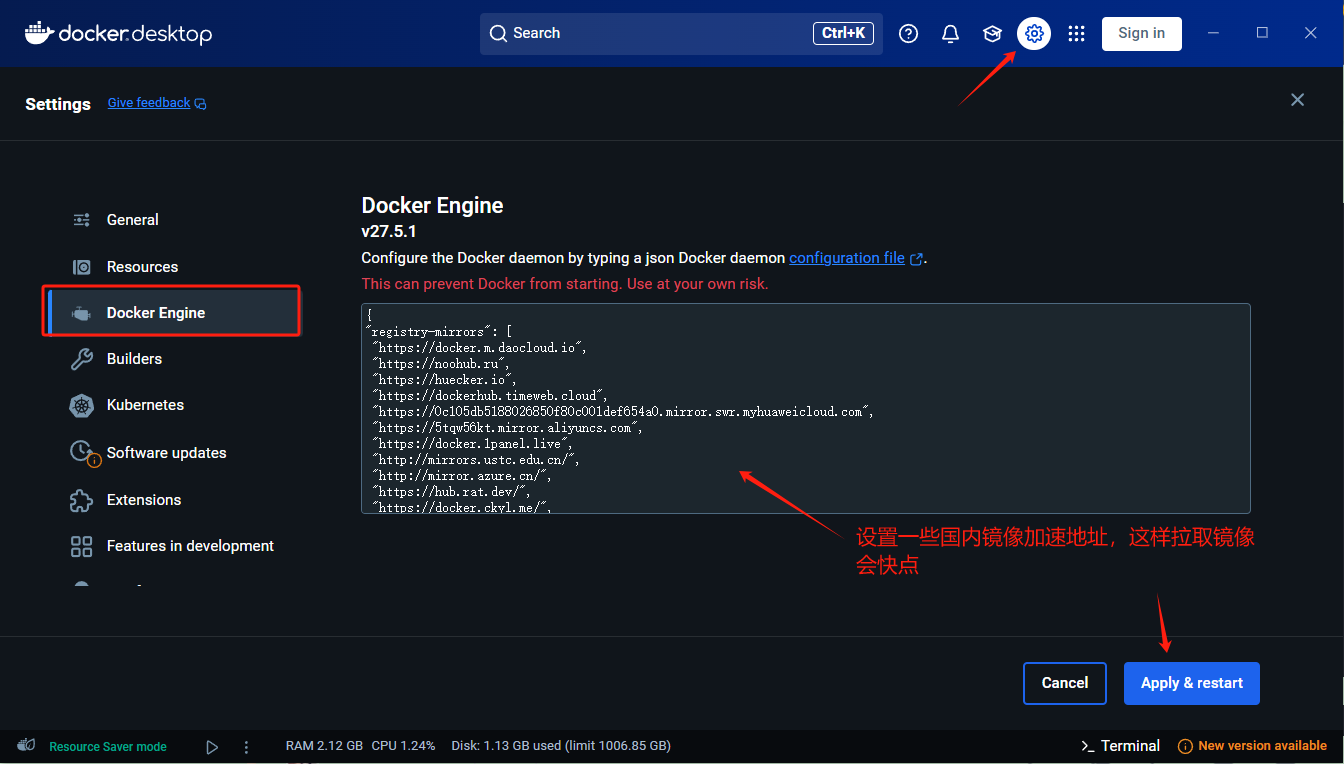
Task: Click the Resource Saver whale icon
Action: pyautogui.click(x=26, y=745)
